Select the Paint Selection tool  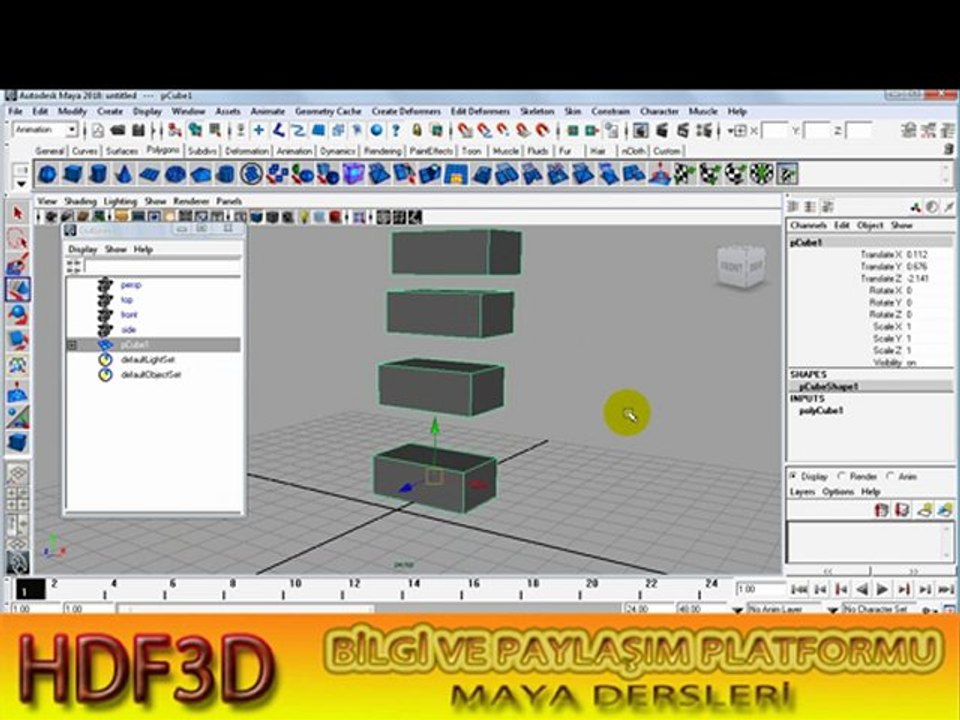pyautogui.click(x=17, y=264)
